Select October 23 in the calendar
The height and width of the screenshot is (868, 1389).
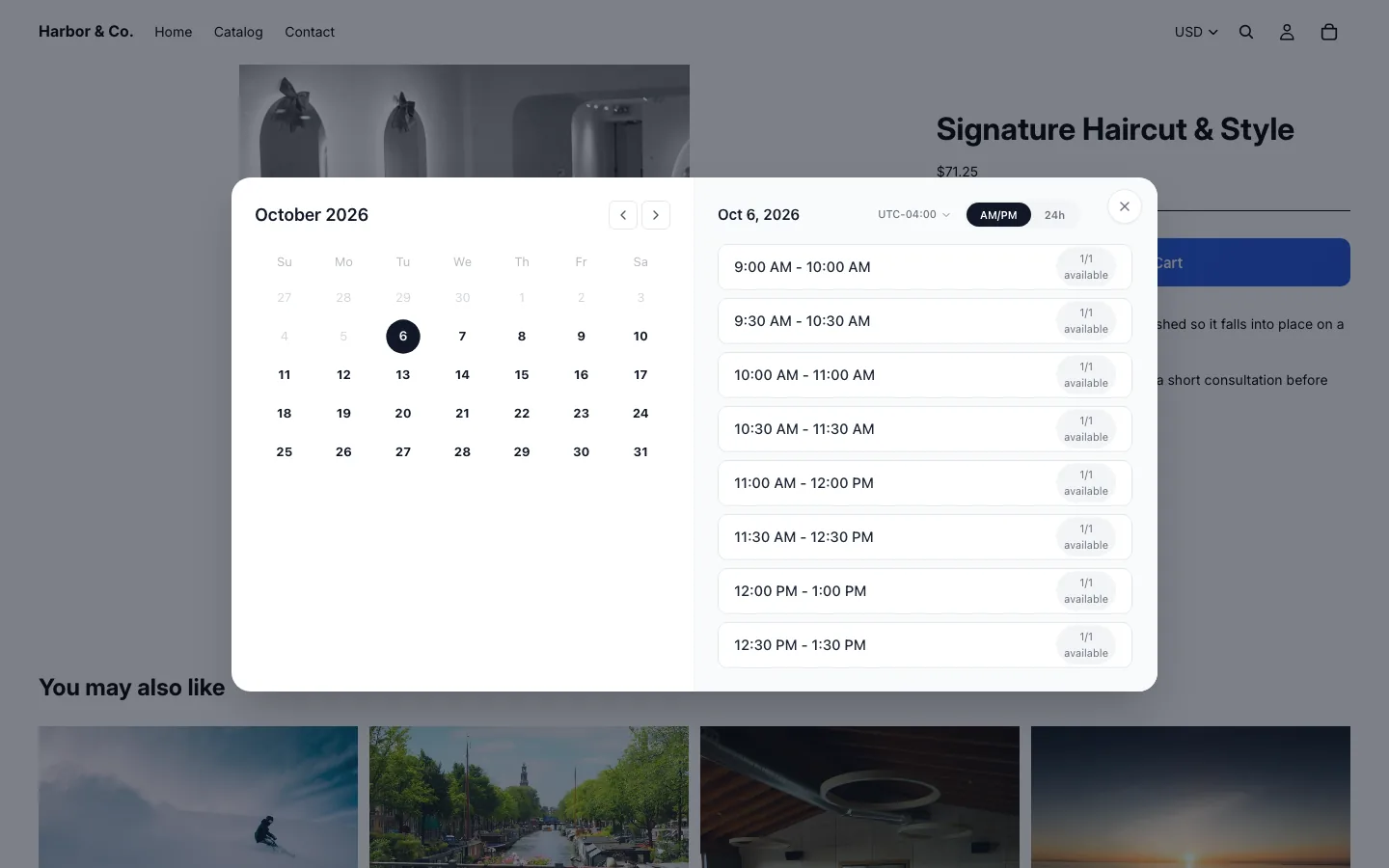[582, 414]
